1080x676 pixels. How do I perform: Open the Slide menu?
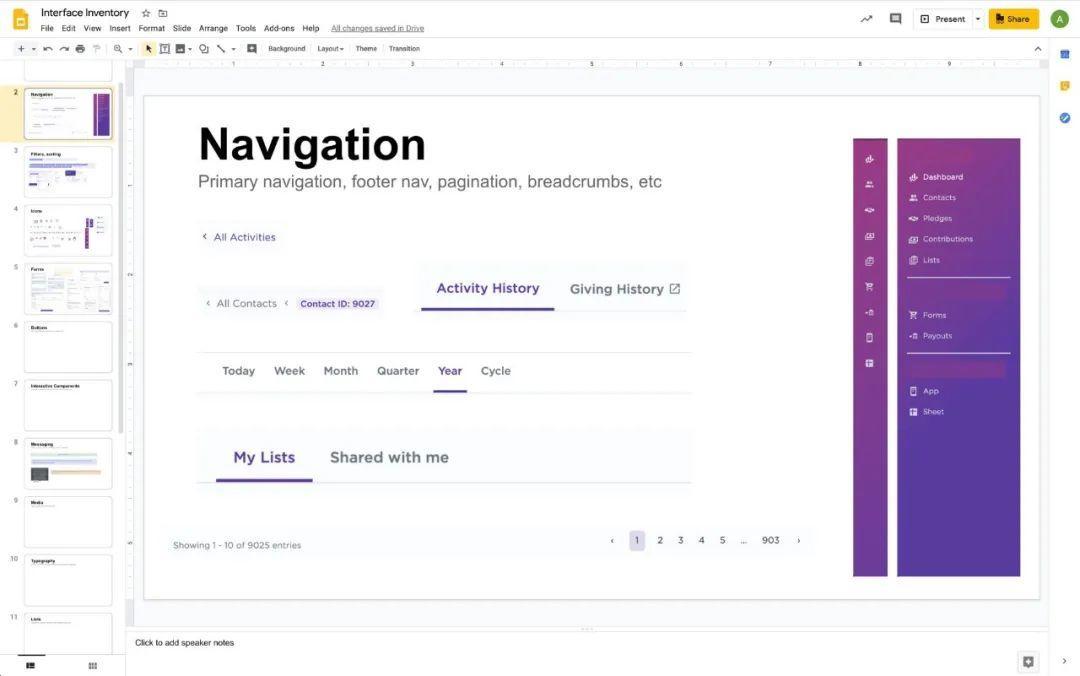point(182,29)
